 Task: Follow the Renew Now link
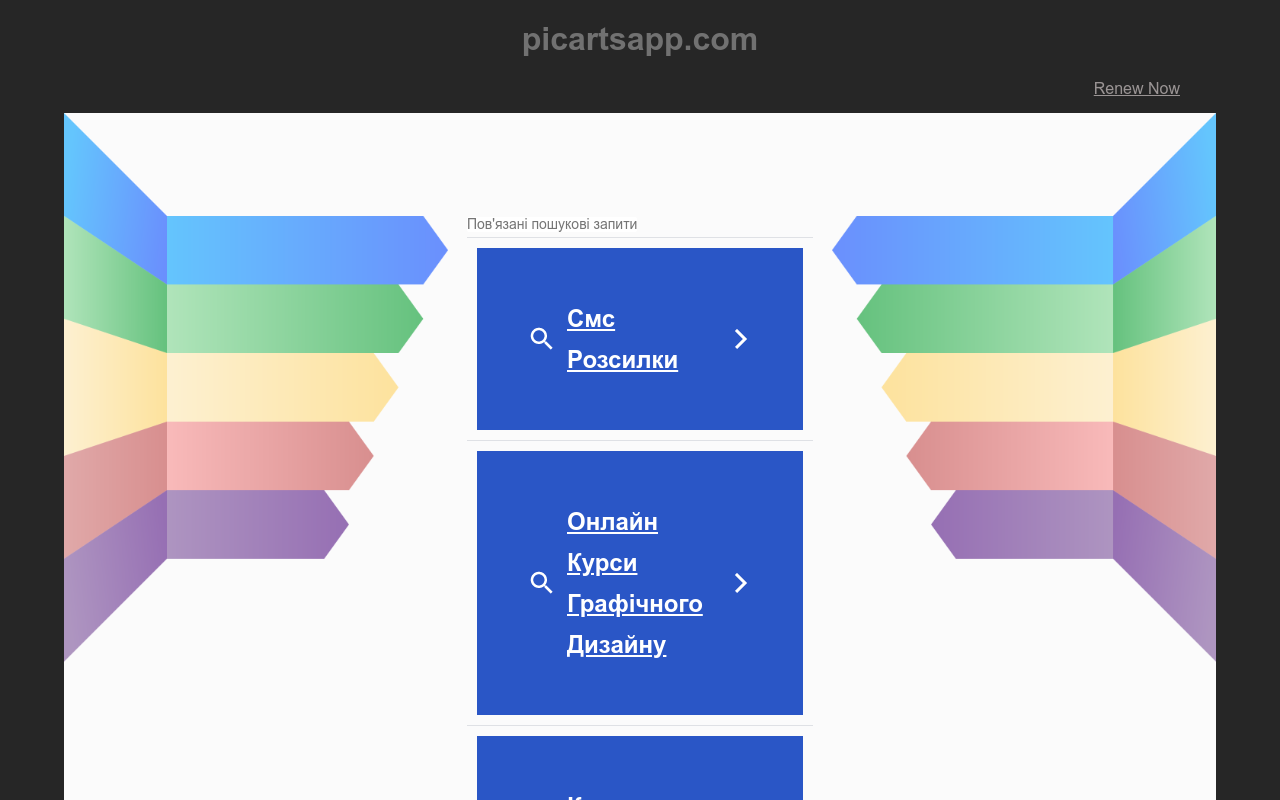[1136, 88]
